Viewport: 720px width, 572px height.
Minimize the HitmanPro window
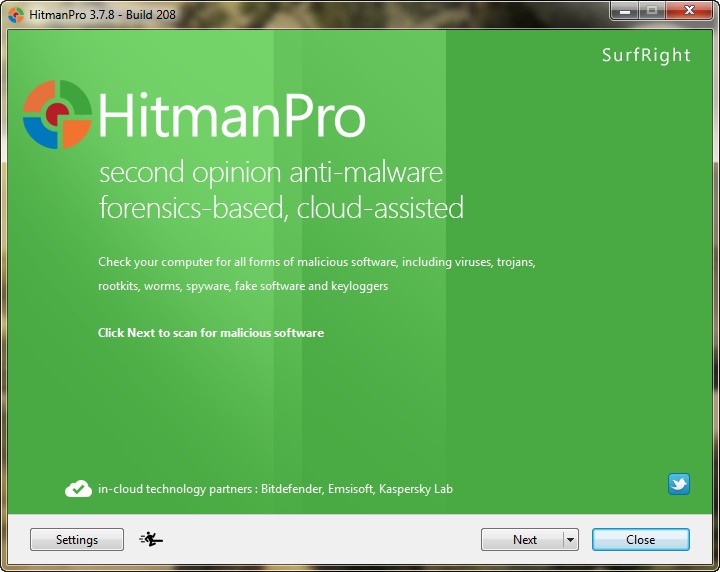pyautogui.click(x=624, y=11)
